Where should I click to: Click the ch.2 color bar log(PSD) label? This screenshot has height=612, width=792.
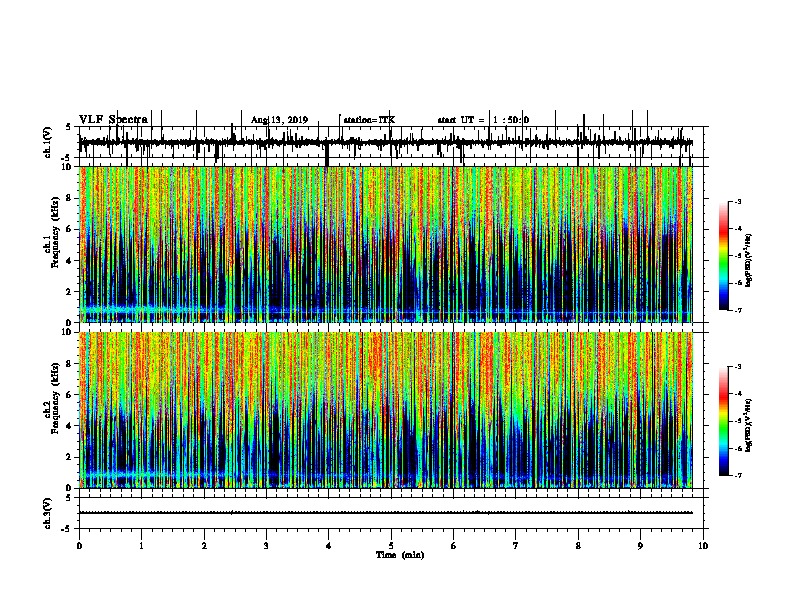749,426
